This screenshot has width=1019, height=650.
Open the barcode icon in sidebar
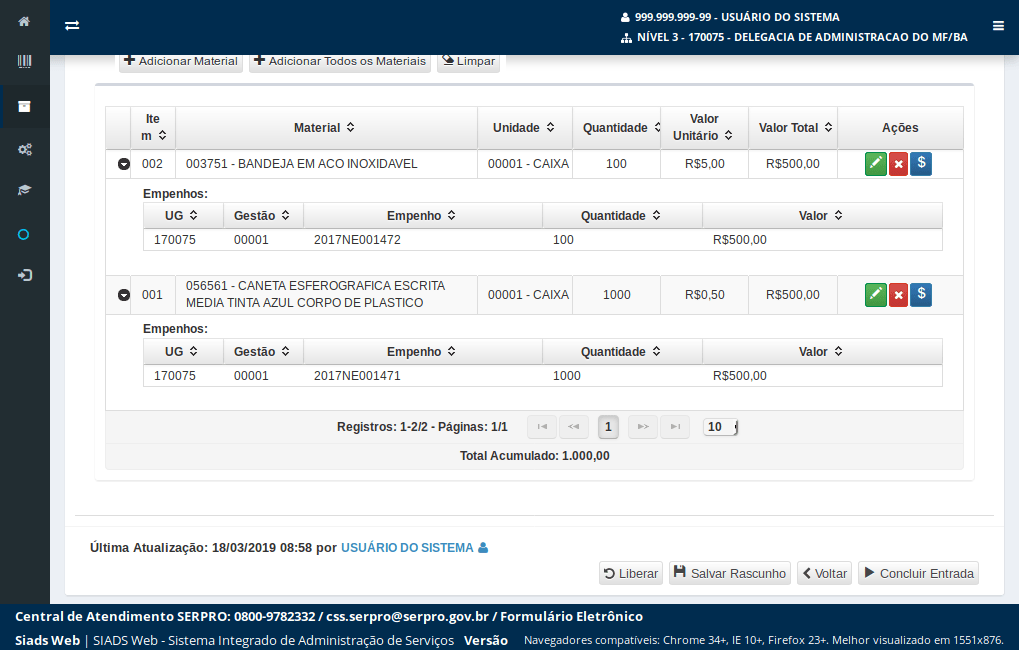(24, 62)
